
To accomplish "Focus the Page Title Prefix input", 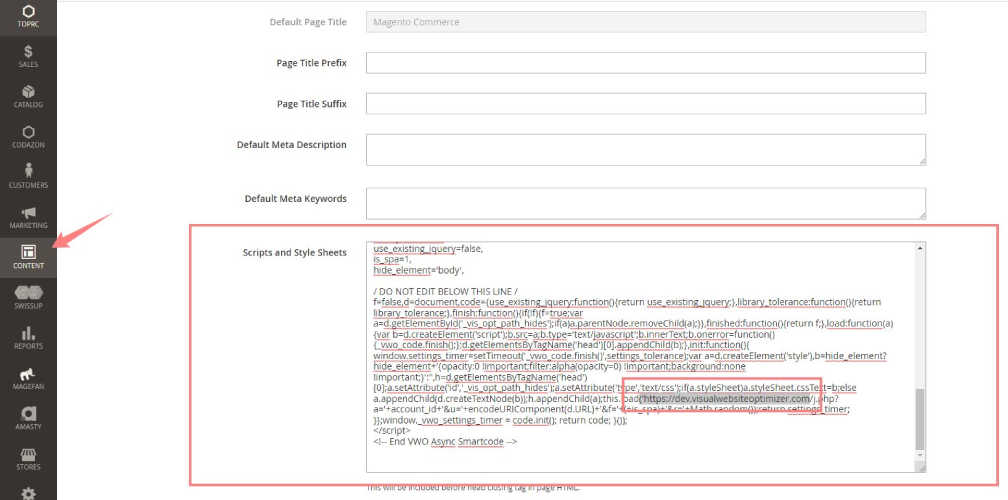I will click(645, 63).
